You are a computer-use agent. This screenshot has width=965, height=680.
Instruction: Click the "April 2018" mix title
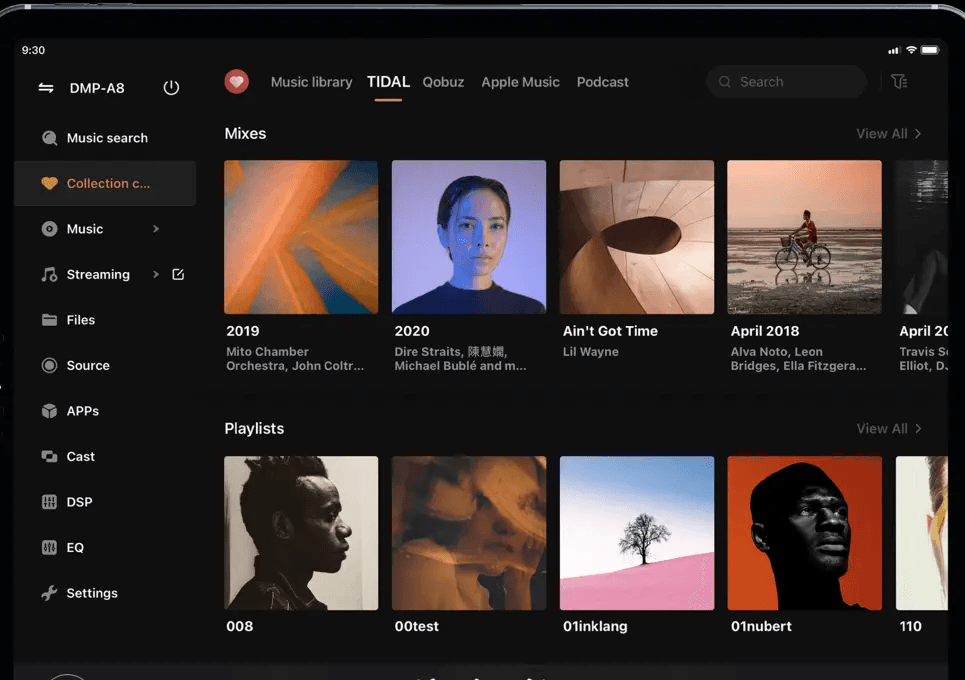(x=765, y=331)
